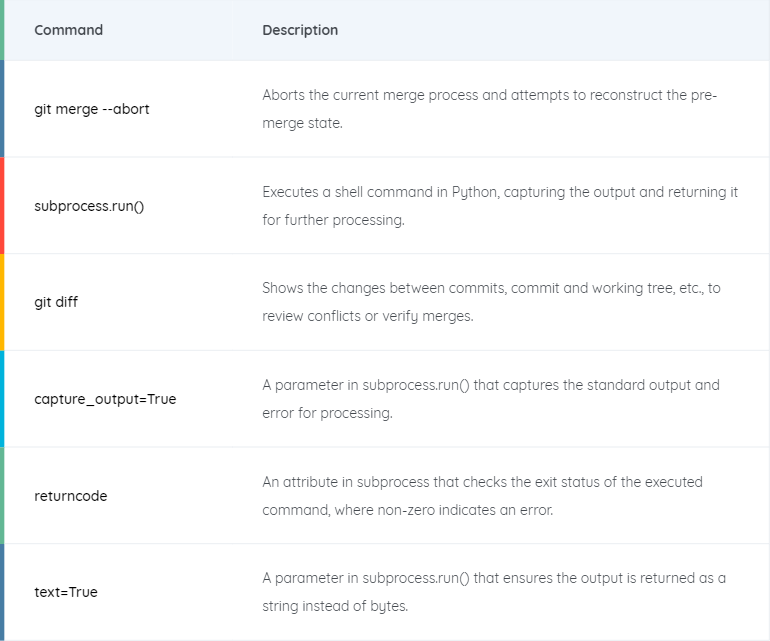The height and width of the screenshot is (641, 770).
Task: Click the text=True command cell
Action: (x=66, y=592)
